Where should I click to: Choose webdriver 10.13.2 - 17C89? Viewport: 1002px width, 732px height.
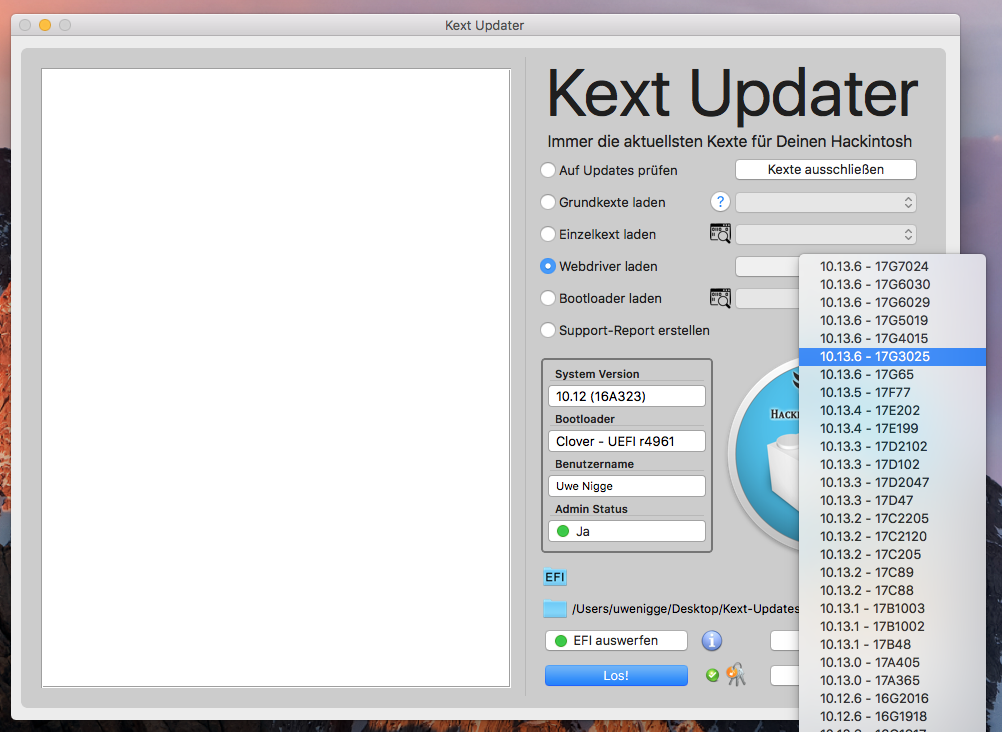click(892, 573)
